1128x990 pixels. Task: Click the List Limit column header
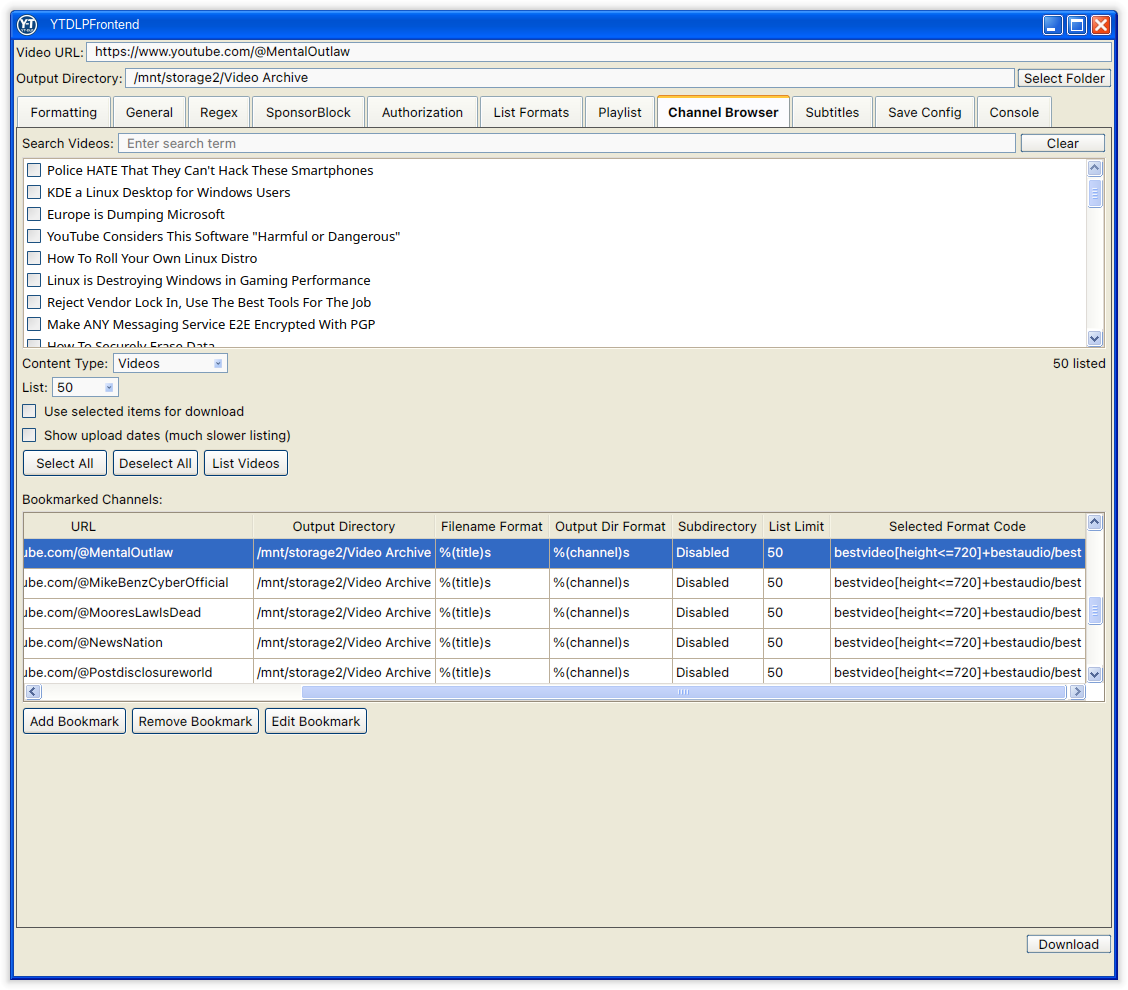pyautogui.click(x=796, y=526)
